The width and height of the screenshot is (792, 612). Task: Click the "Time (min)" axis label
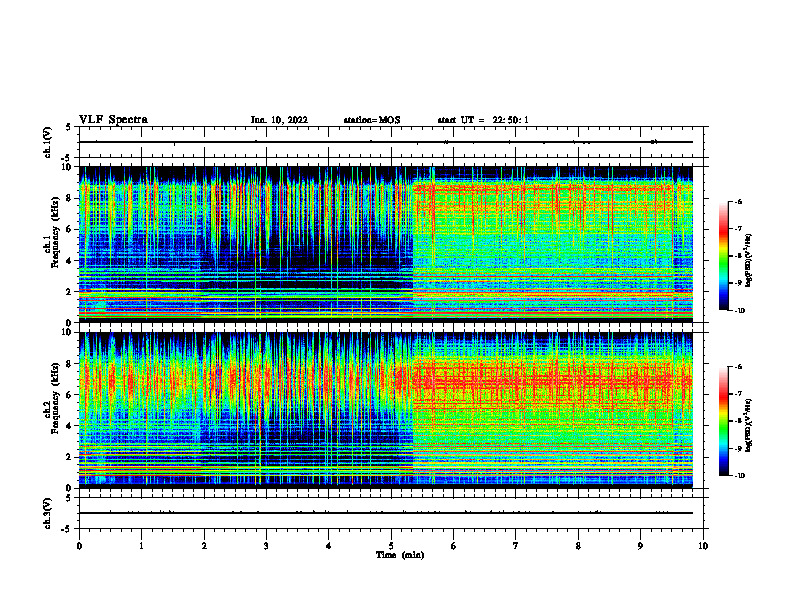pos(400,555)
